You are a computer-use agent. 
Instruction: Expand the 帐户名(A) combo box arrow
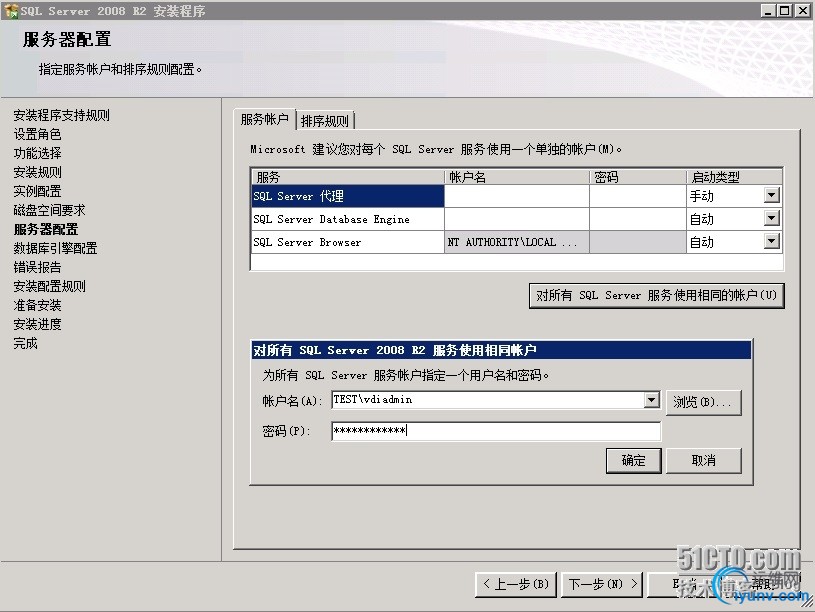[652, 400]
